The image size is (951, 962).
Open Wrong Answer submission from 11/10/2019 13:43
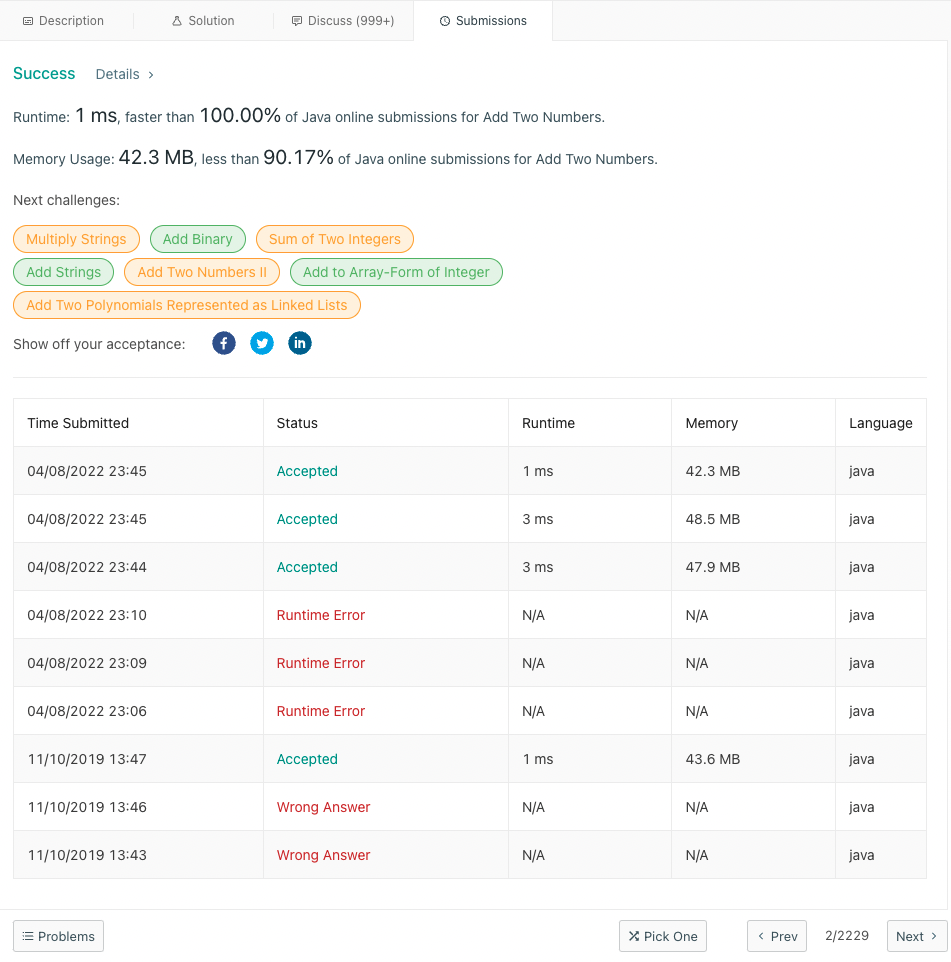click(323, 855)
